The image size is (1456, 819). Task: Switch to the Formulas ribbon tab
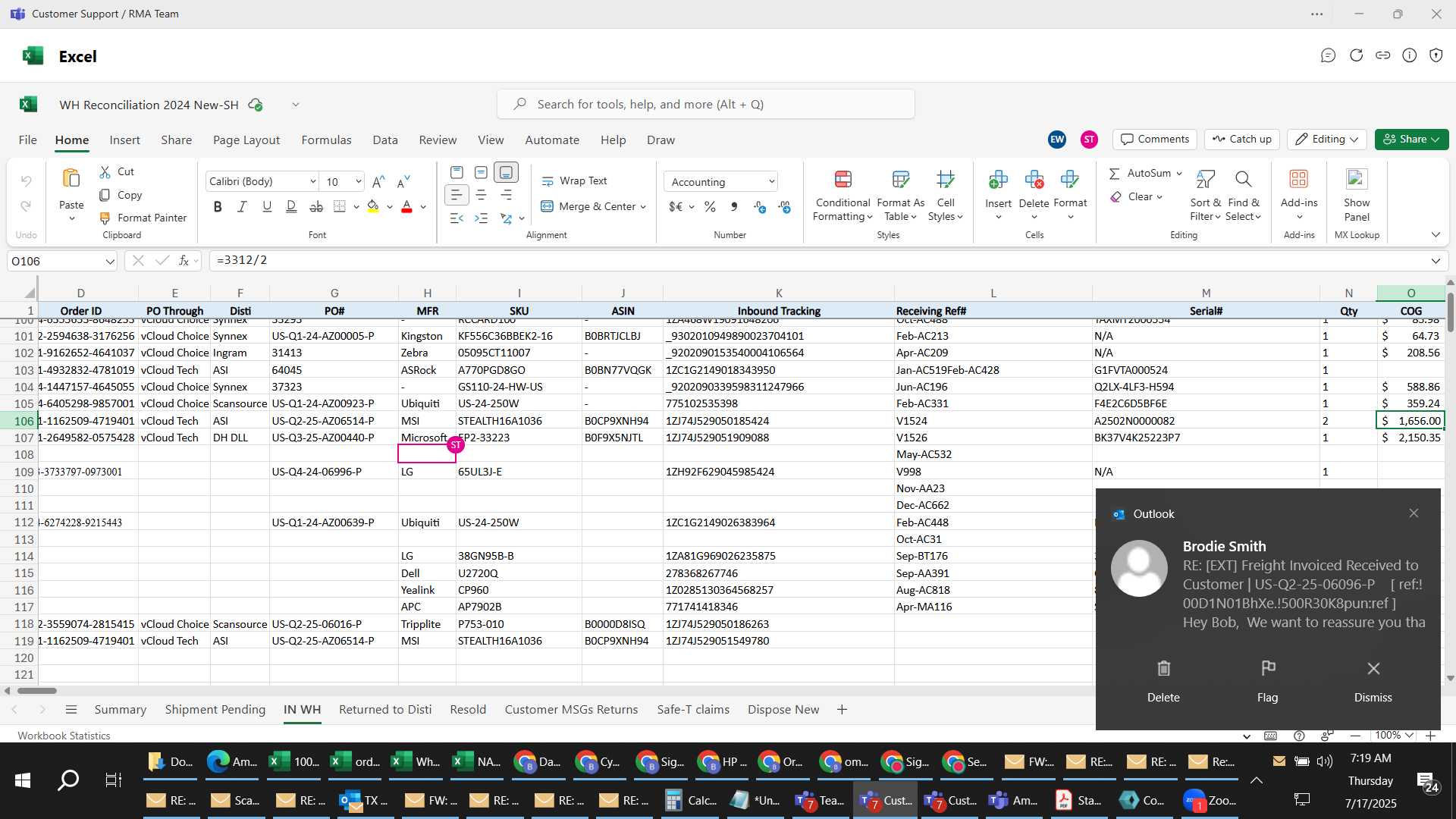[326, 140]
